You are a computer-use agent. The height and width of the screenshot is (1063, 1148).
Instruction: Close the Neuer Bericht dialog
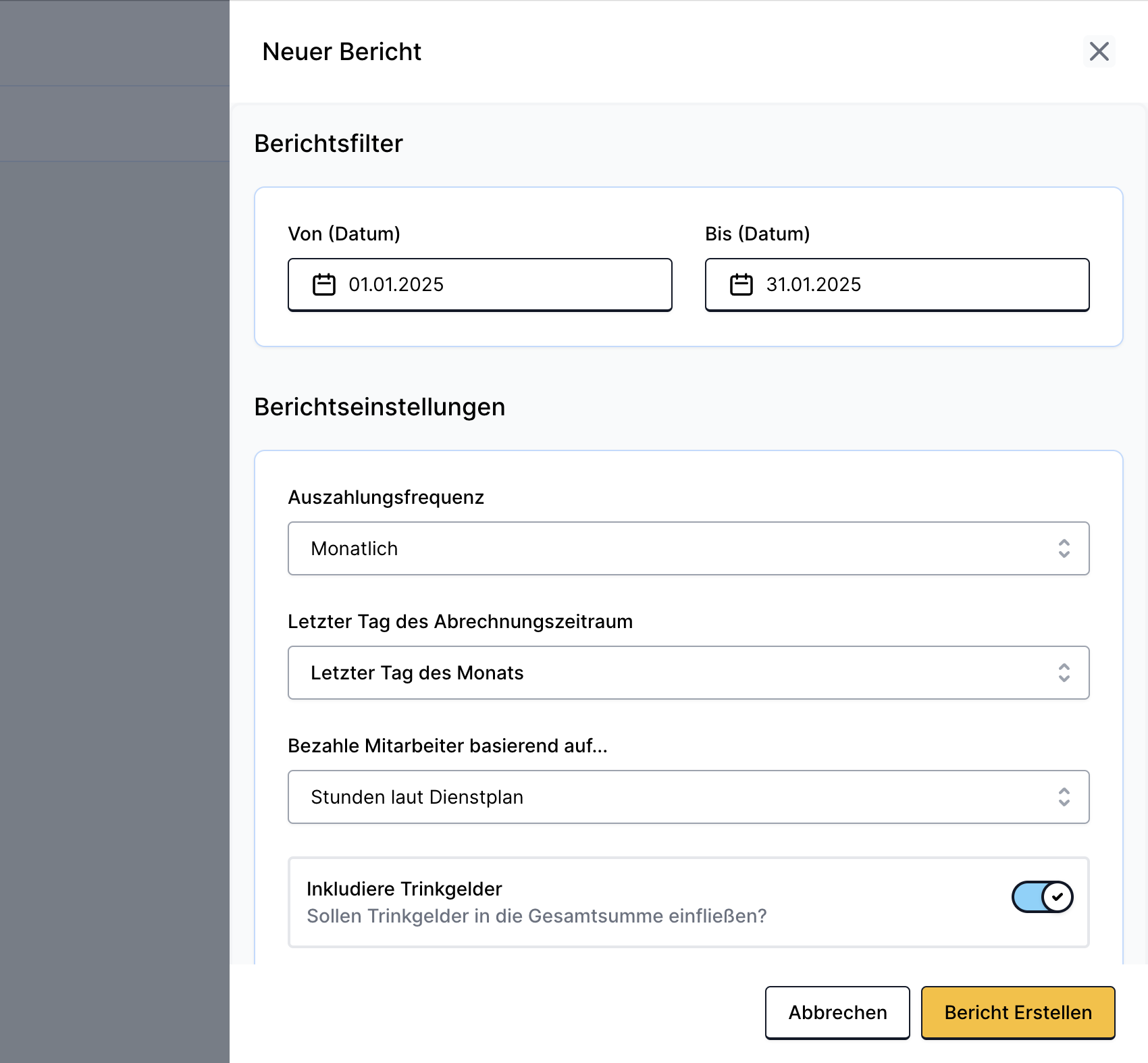click(1099, 51)
